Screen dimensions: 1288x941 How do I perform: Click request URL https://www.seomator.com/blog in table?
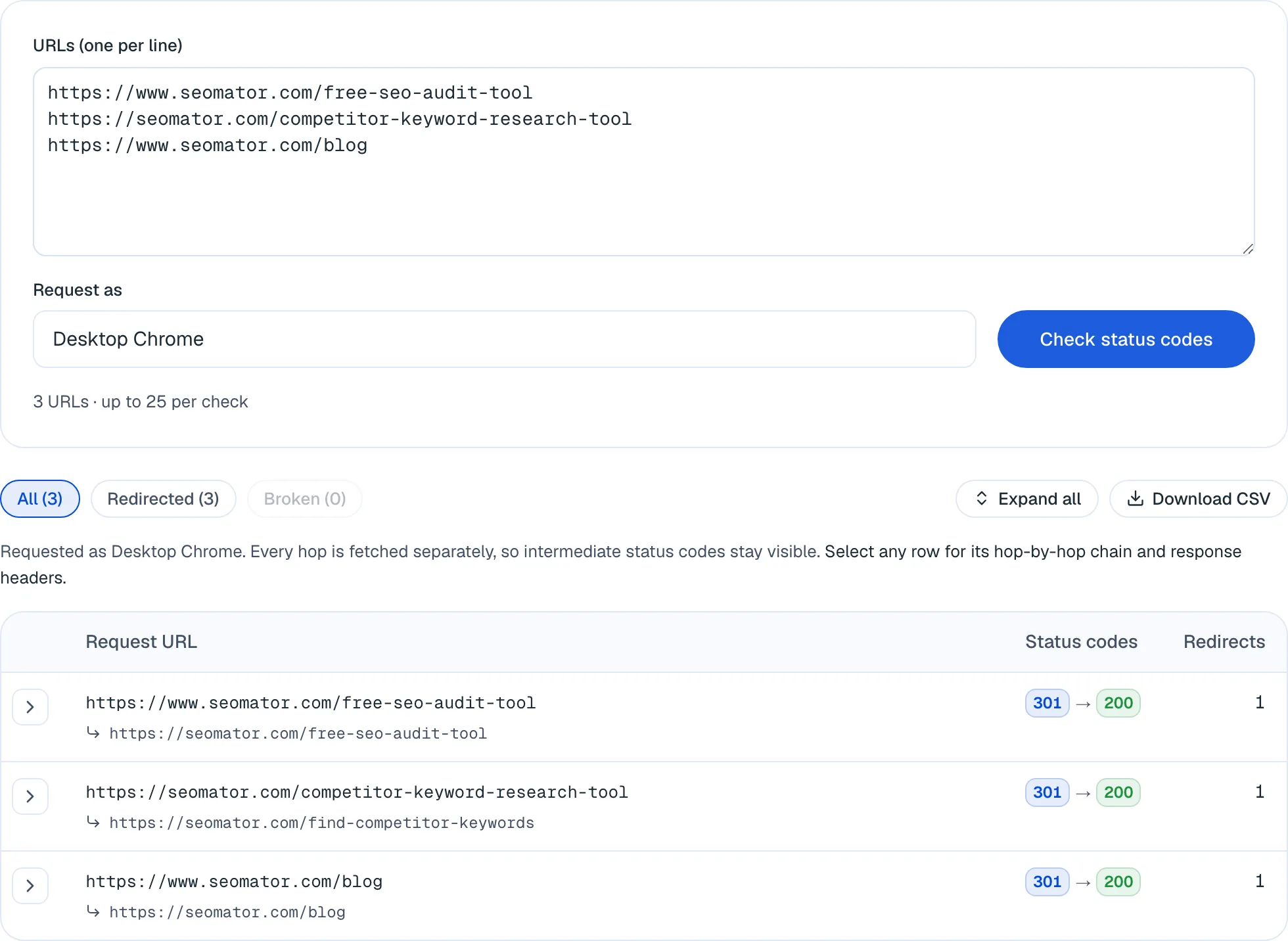[x=234, y=882]
